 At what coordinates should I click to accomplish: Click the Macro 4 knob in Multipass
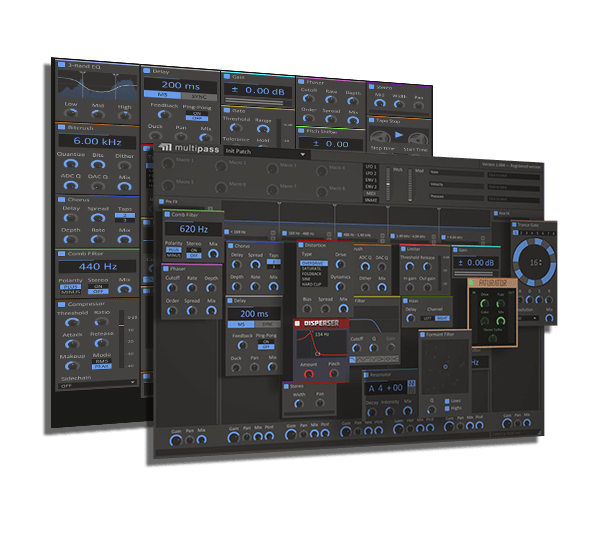point(322,170)
